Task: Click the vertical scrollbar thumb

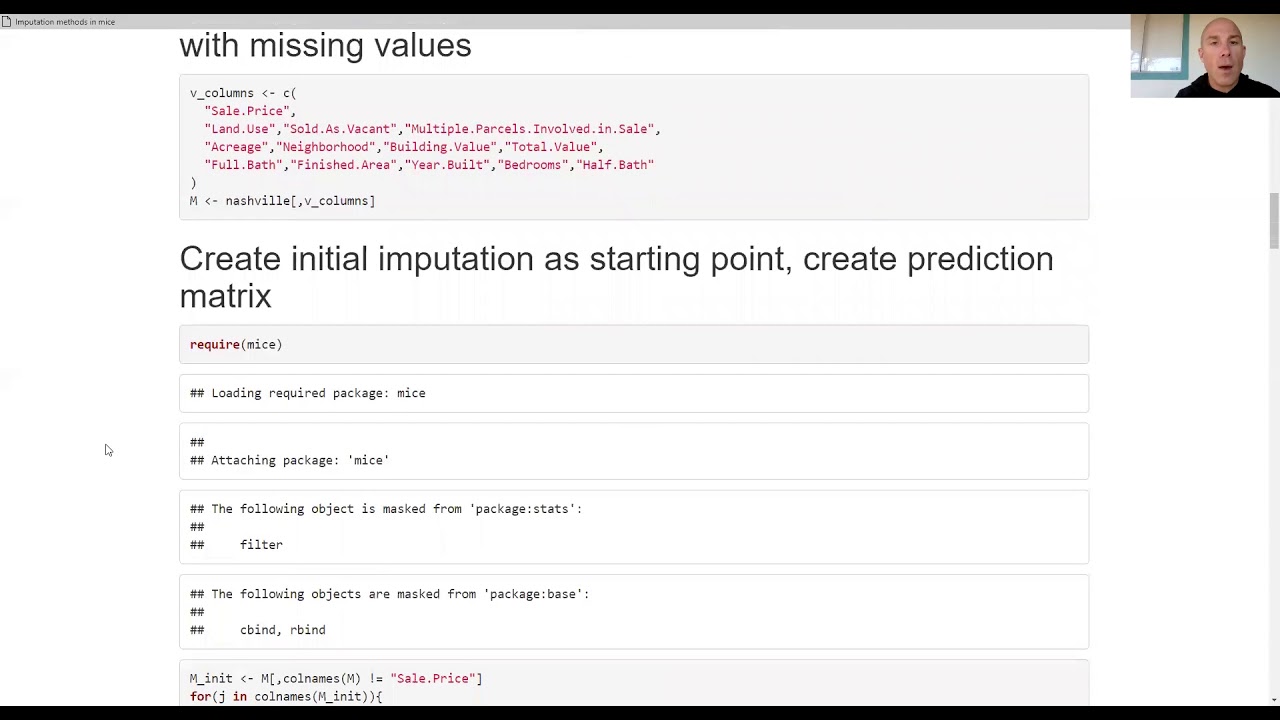Action: 1274,220
